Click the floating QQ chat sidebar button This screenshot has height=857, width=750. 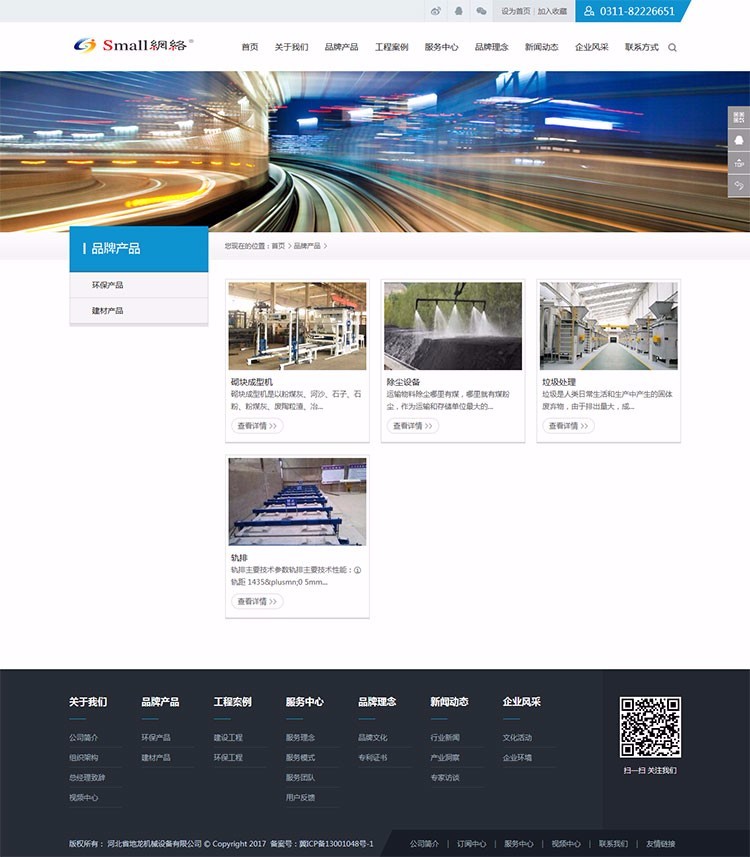[x=739, y=140]
